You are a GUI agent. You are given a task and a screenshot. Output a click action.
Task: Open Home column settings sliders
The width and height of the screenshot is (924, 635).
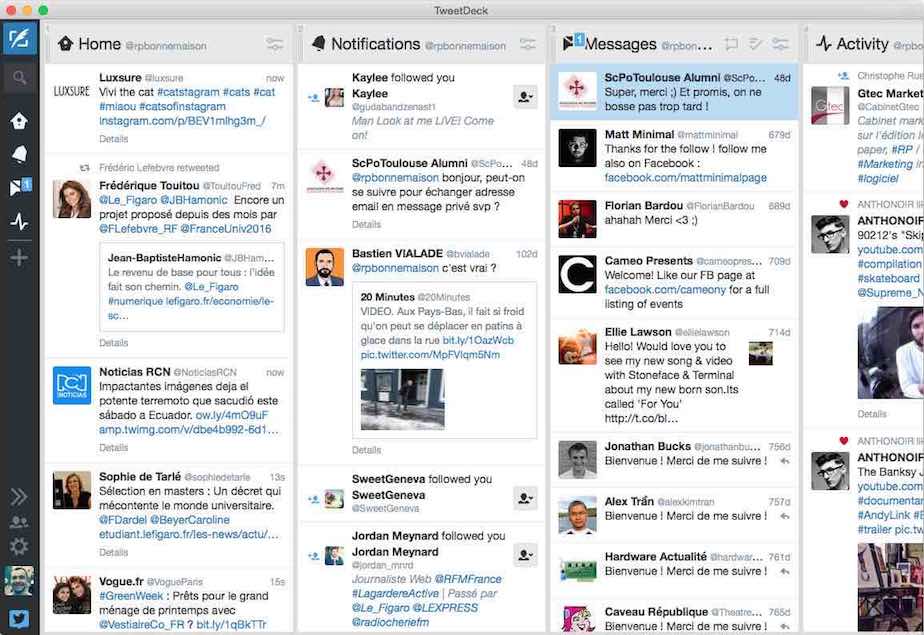[x=275, y=44]
